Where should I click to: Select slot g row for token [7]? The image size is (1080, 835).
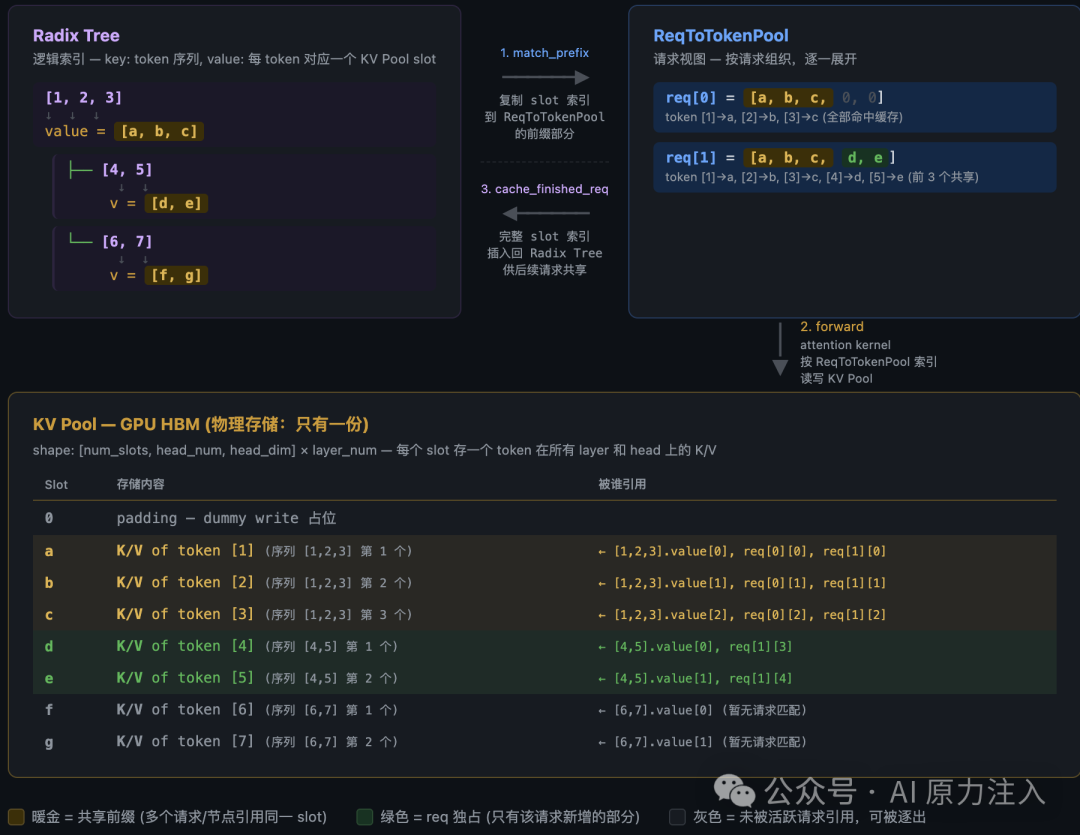pyautogui.click(x=544, y=742)
